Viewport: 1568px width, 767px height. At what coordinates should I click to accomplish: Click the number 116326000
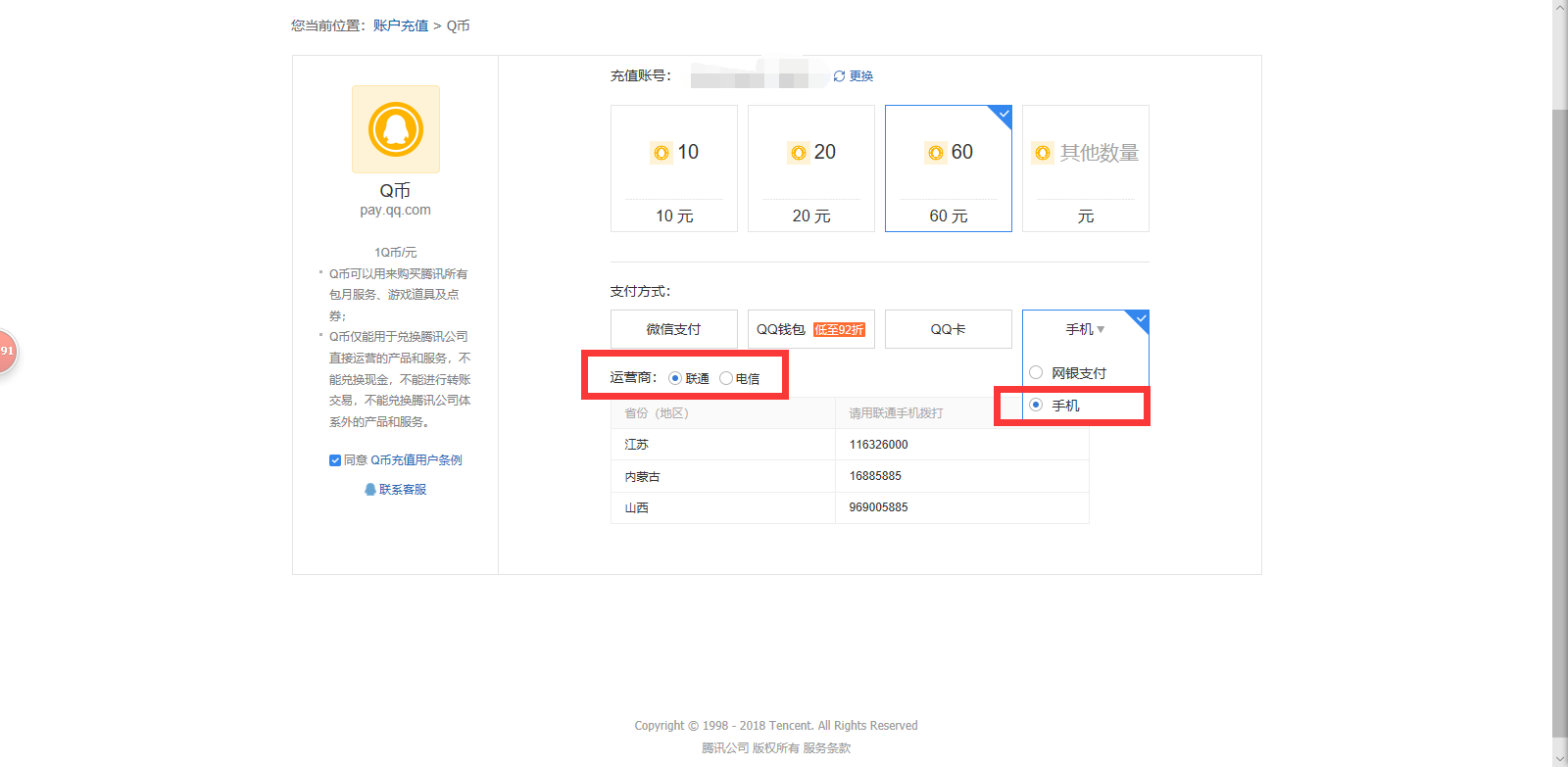pos(879,445)
